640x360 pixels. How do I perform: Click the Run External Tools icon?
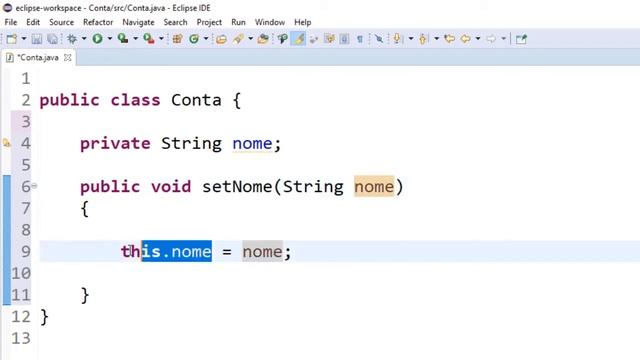click(x=149, y=39)
